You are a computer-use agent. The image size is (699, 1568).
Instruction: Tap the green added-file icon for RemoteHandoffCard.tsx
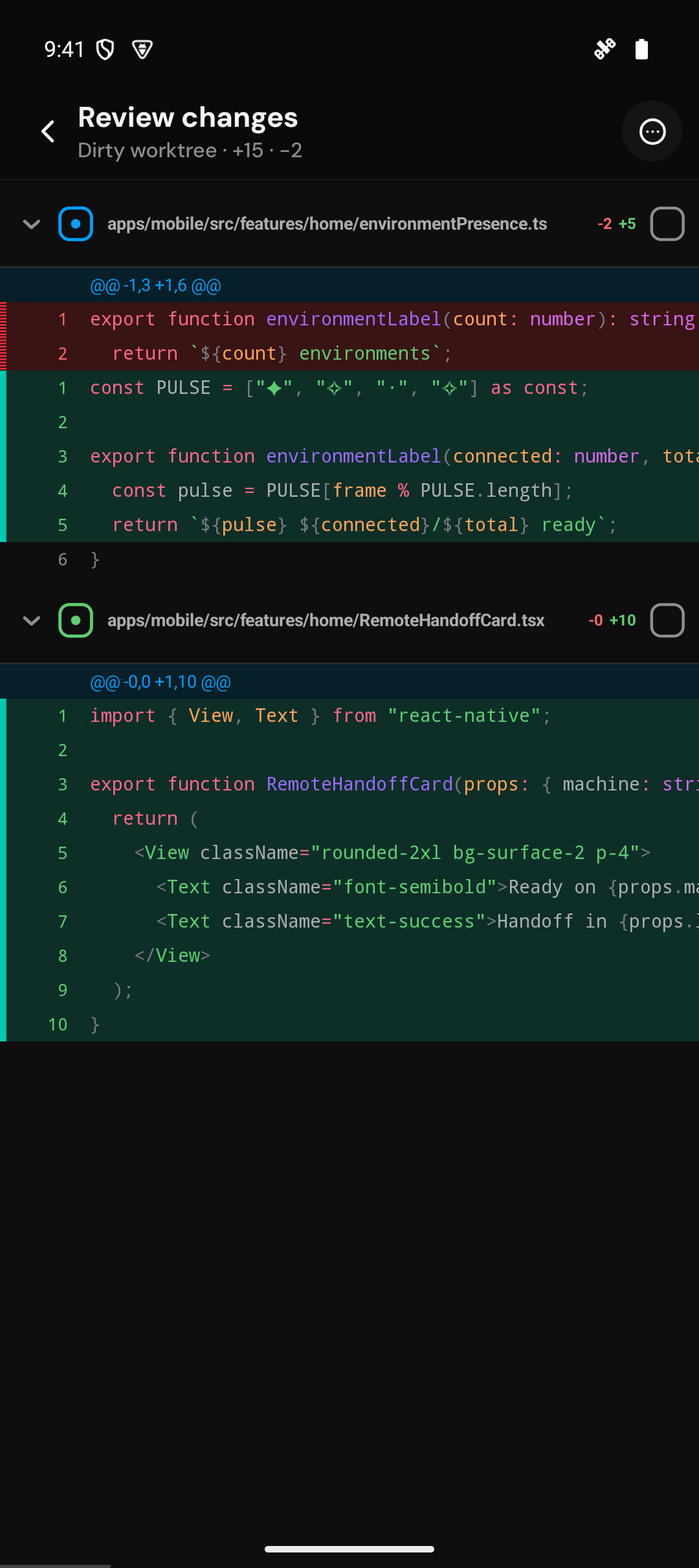click(x=76, y=620)
